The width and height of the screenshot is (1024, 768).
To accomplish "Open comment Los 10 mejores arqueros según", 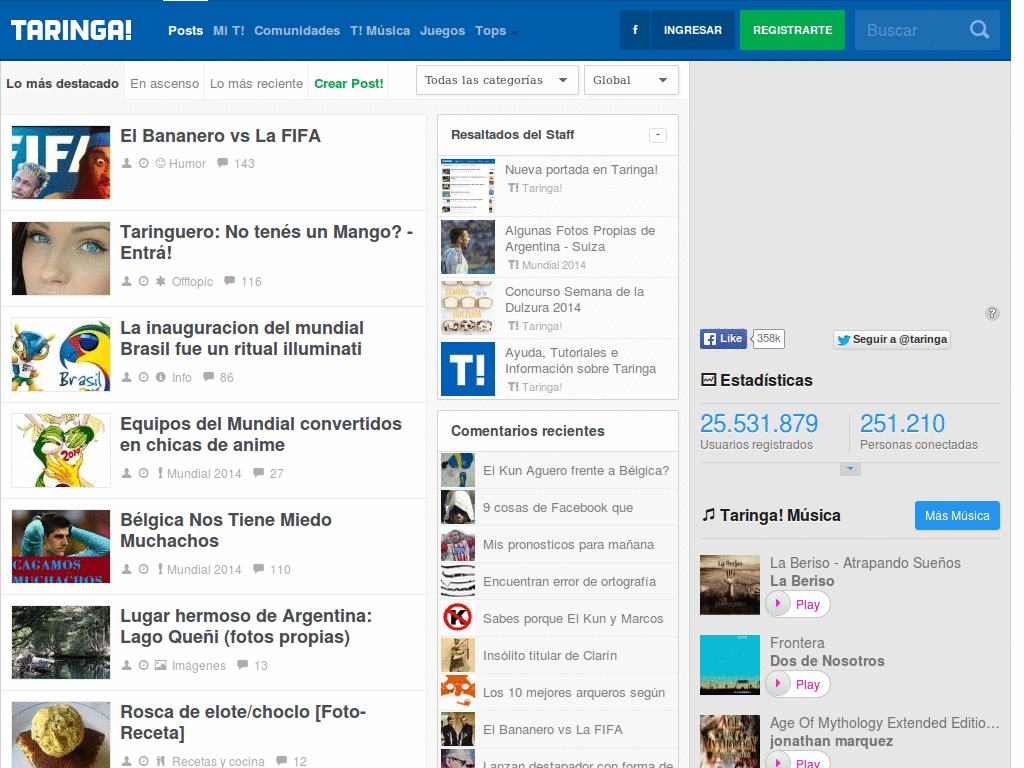I will [574, 692].
